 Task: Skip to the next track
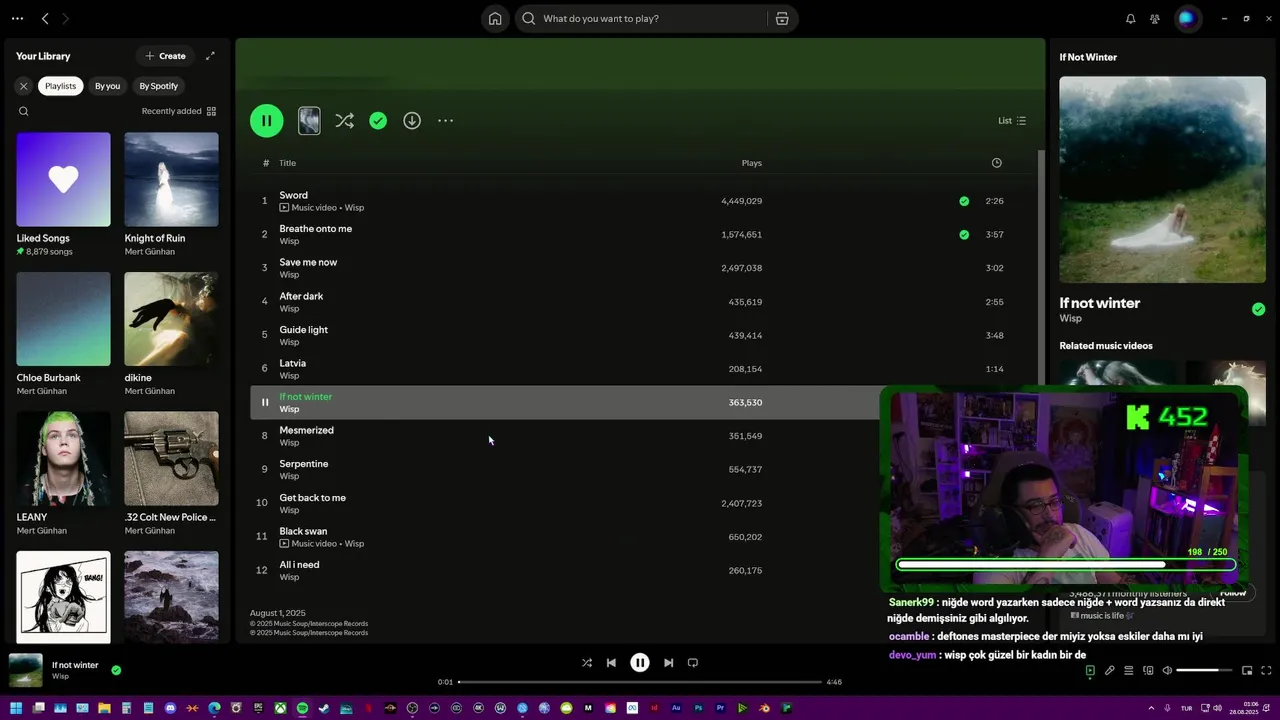668,662
